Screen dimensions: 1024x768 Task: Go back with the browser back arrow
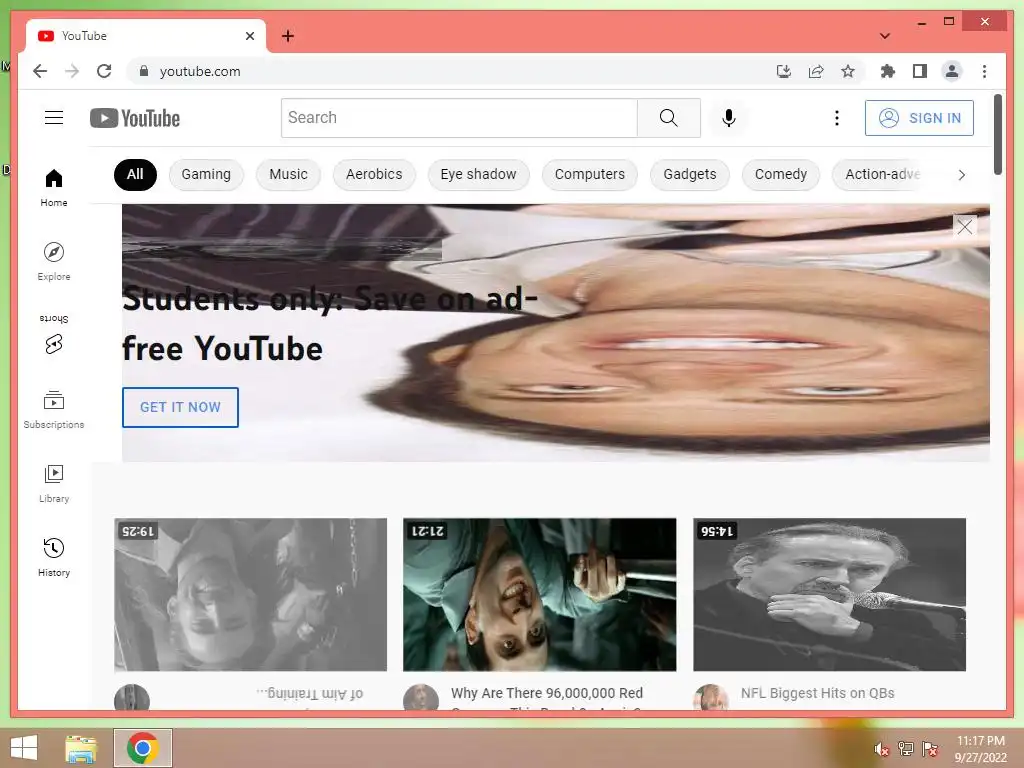(x=40, y=71)
